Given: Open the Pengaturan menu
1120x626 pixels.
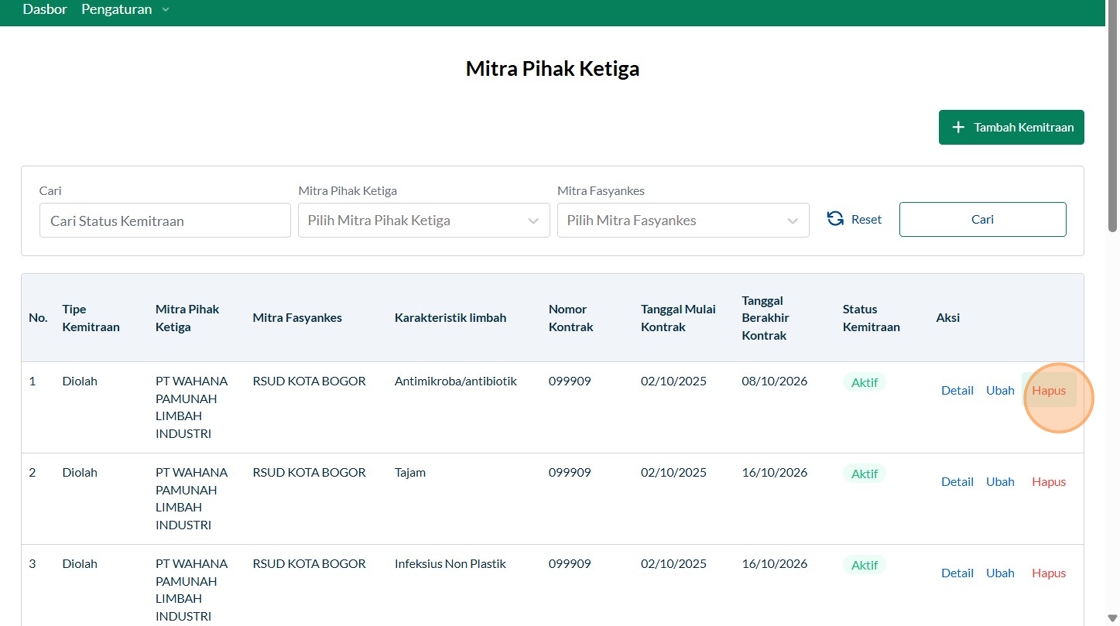Looking at the screenshot, I should [x=116, y=9].
